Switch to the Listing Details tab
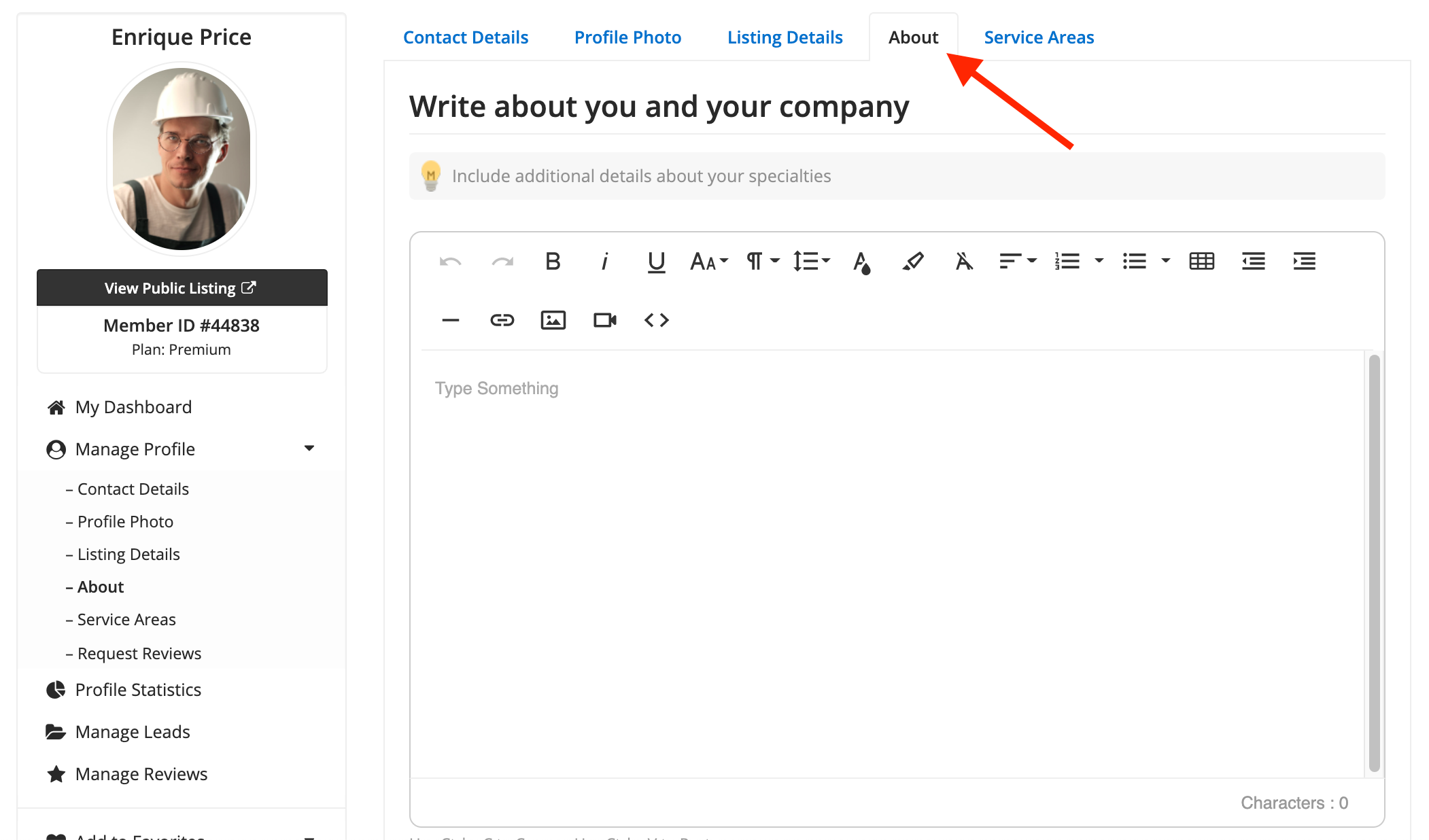 tap(785, 37)
